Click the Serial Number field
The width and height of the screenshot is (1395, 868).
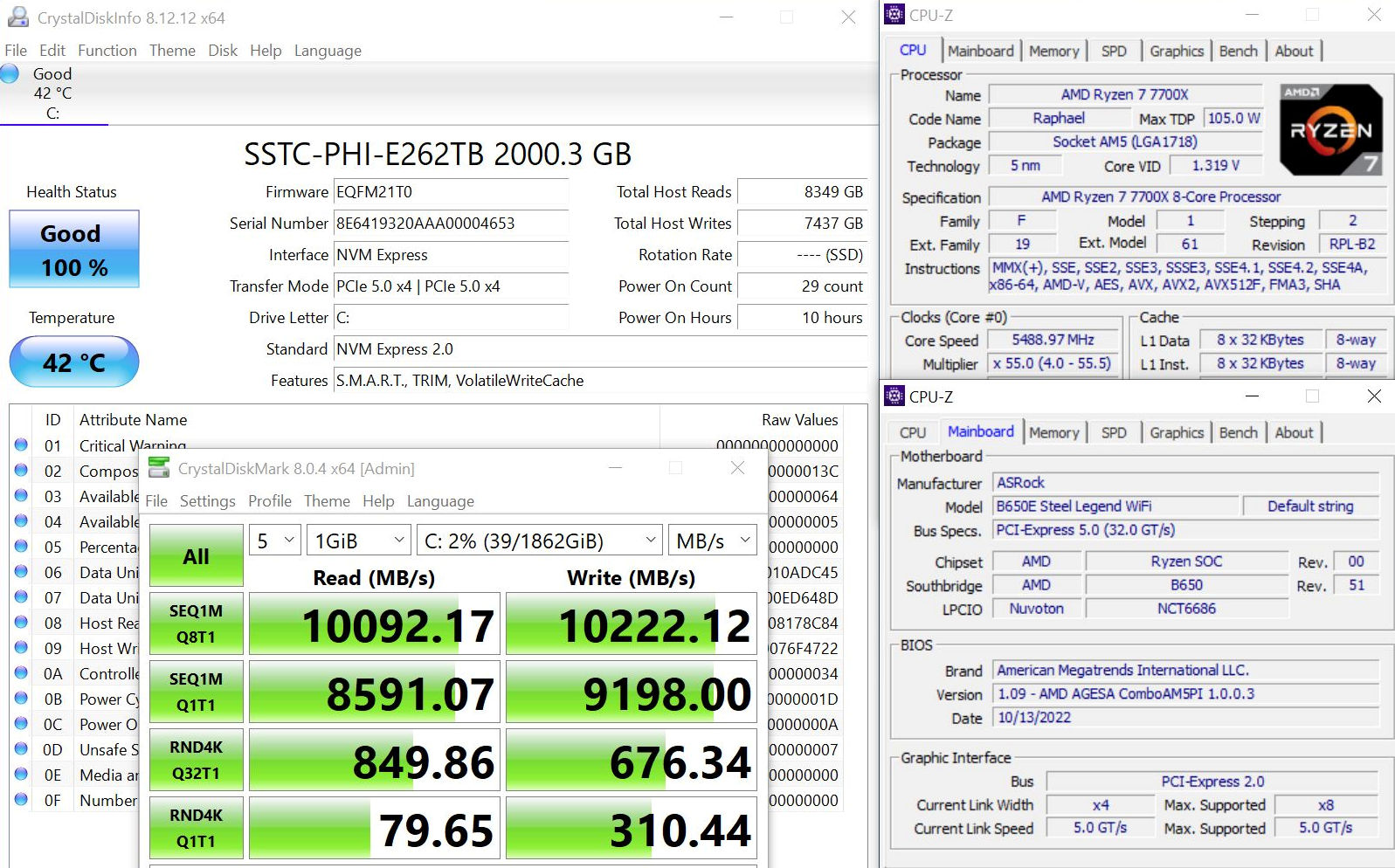tap(451, 224)
